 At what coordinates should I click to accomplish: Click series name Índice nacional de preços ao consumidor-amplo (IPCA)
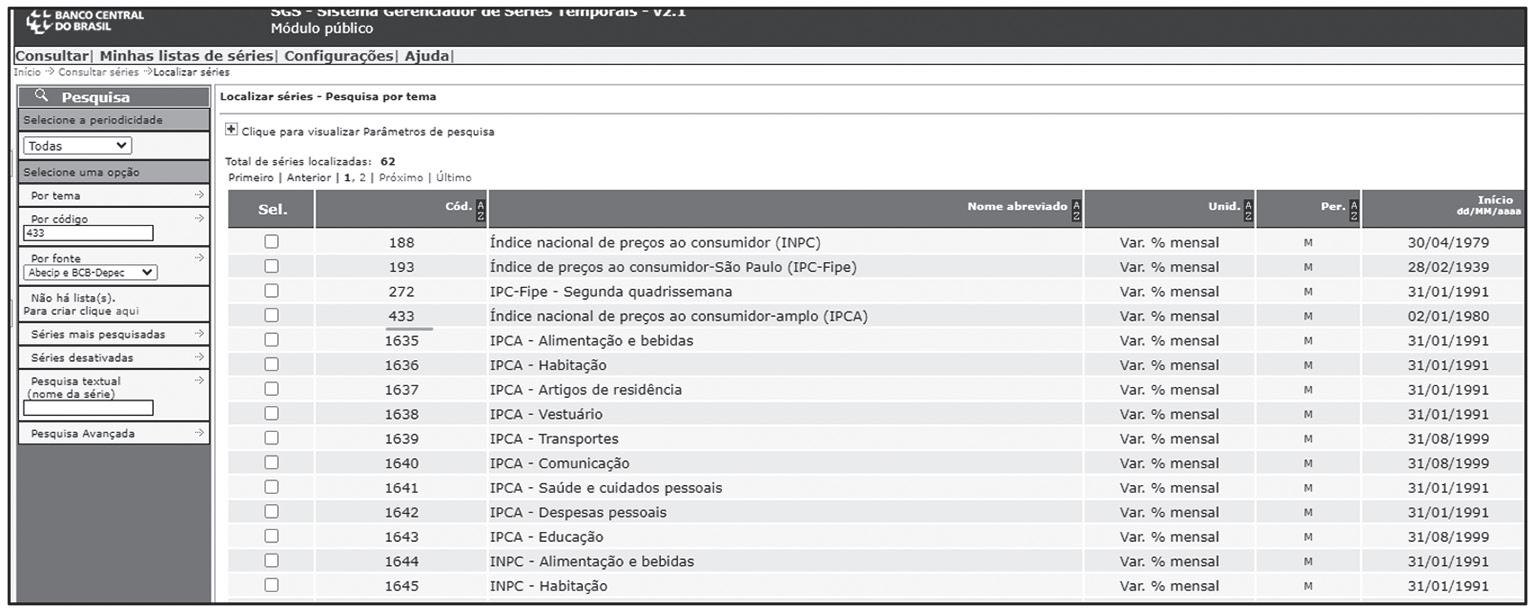tap(678, 316)
